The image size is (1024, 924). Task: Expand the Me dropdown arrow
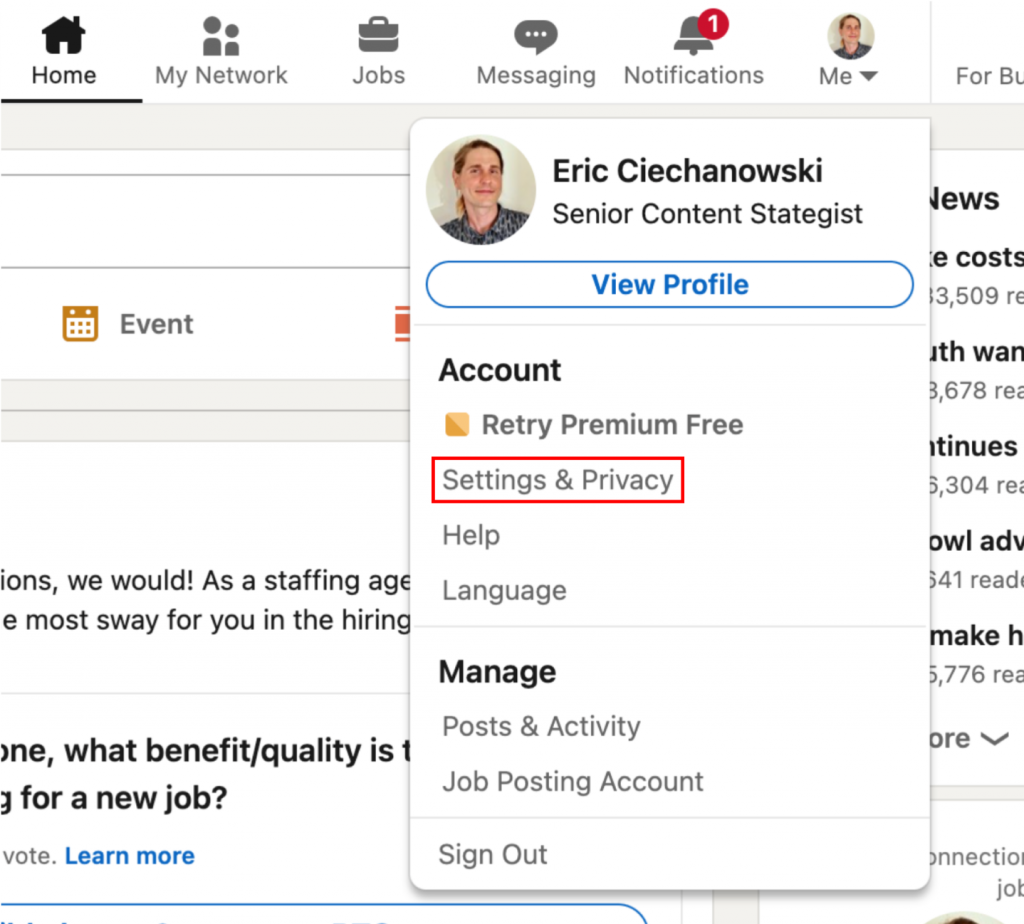pyautogui.click(x=871, y=75)
